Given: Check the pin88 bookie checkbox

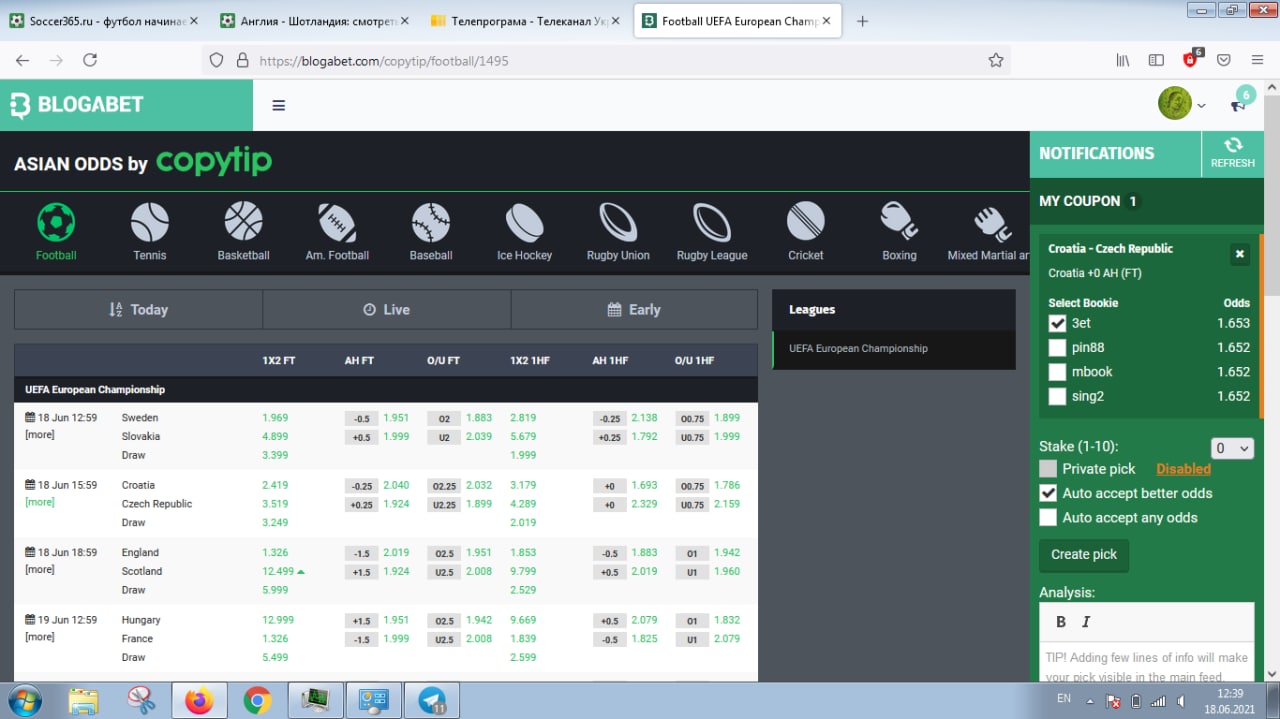Looking at the screenshot, I should [x=1057, y=347].
